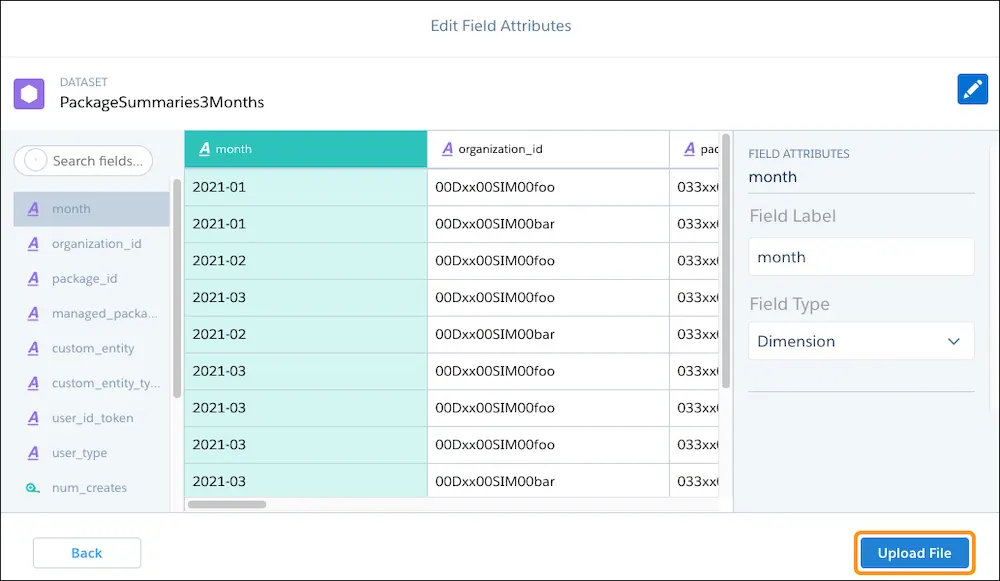Viewport: 1000px width, 581px height.
Task: Click the Edit Field Attributes title
Action: point(501,26)
